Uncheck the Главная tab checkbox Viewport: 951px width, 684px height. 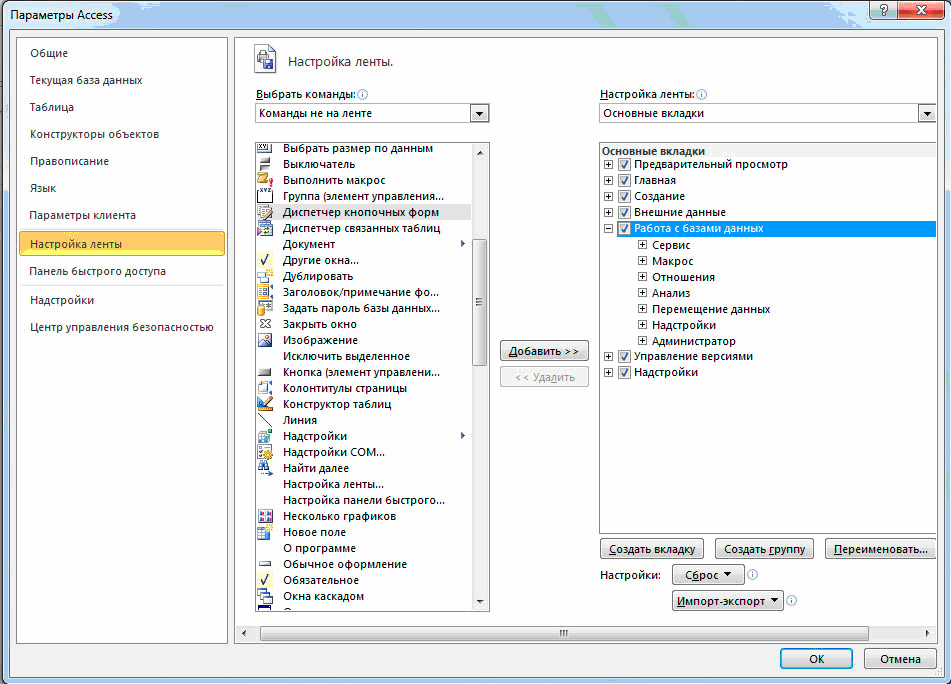tap(624, 180)
